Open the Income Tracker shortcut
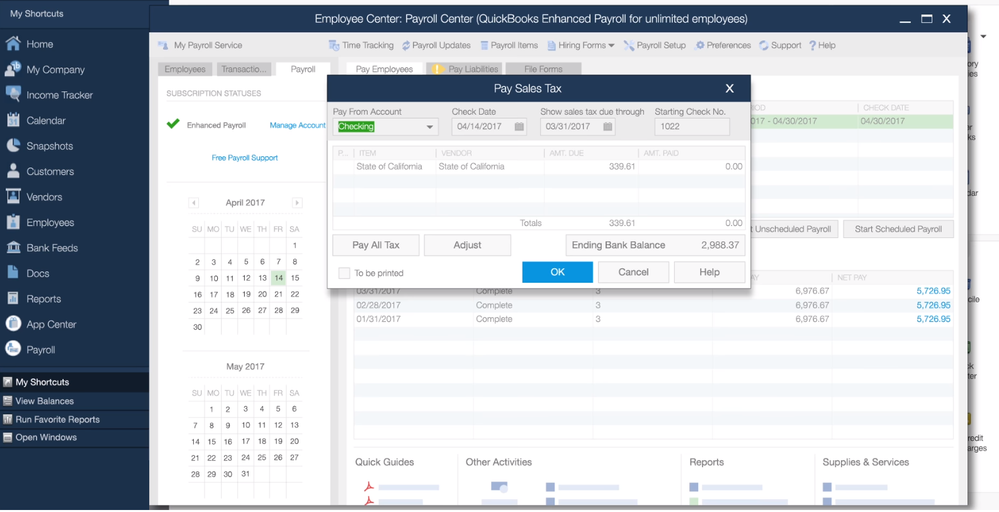The image size is (999, 512). [x=49, y=95]
